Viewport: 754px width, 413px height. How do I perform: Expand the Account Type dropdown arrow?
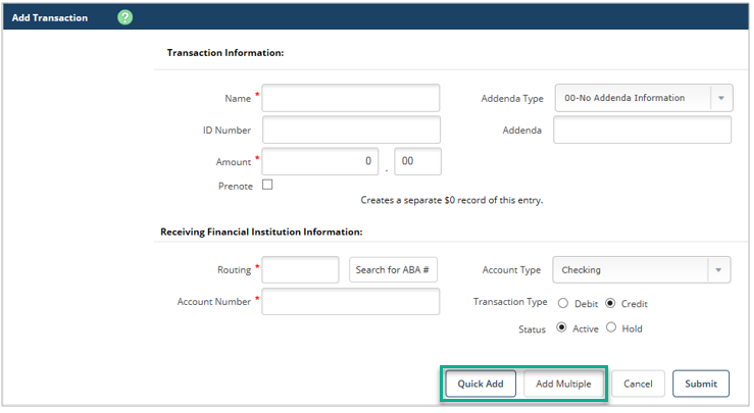pos(718,270)
